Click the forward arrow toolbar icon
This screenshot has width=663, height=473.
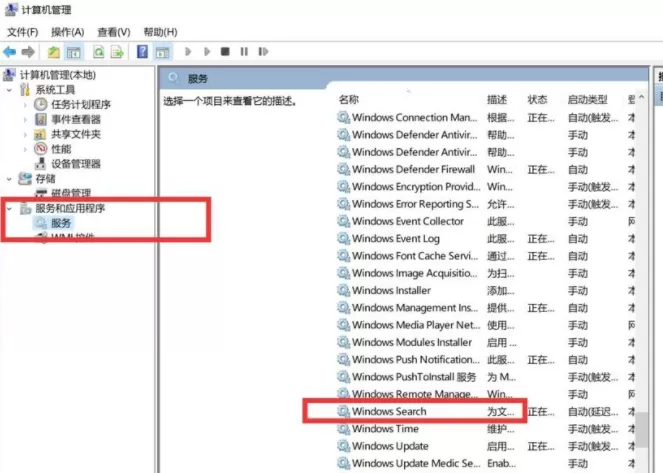click(28, 52)
